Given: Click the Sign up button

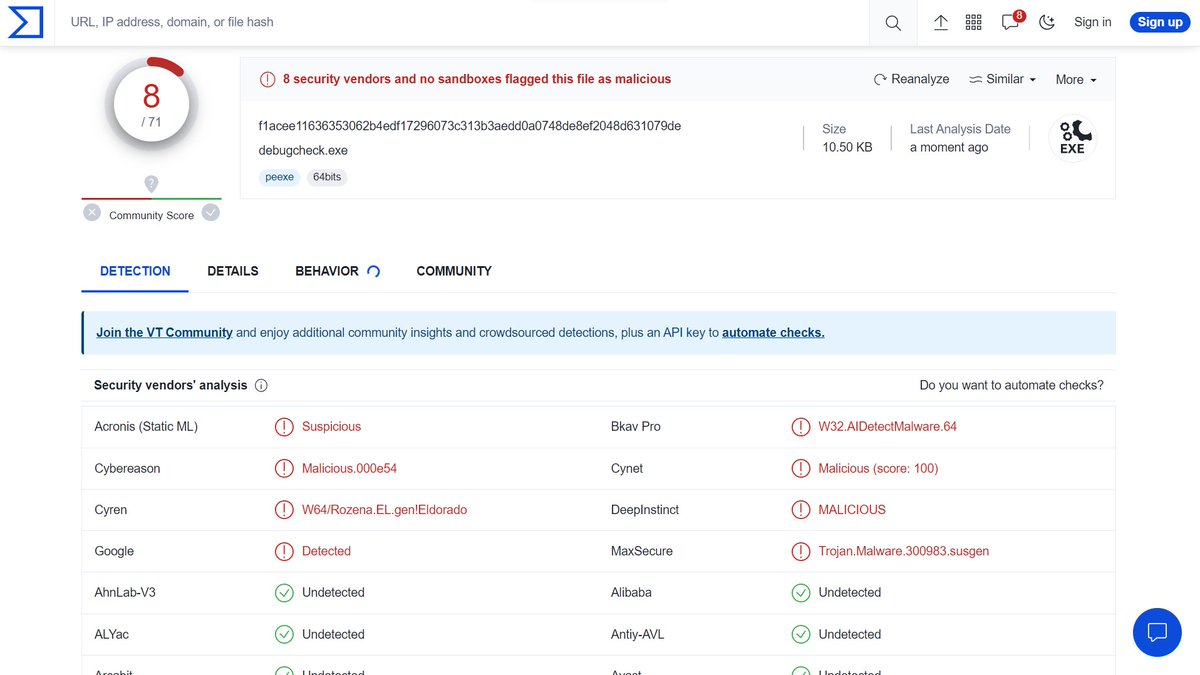Looking at the screenshot, I should pos(1160,22).
